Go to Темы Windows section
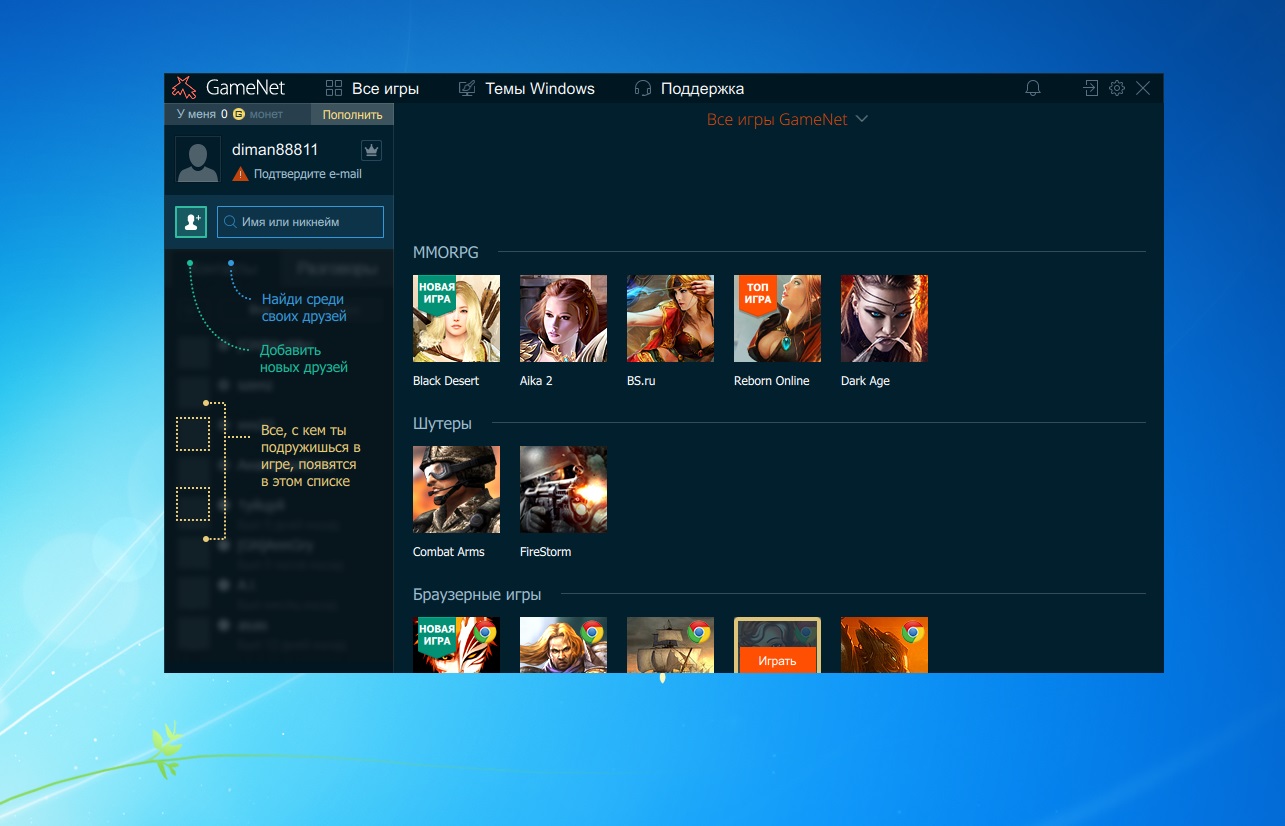 coord(526,88)
